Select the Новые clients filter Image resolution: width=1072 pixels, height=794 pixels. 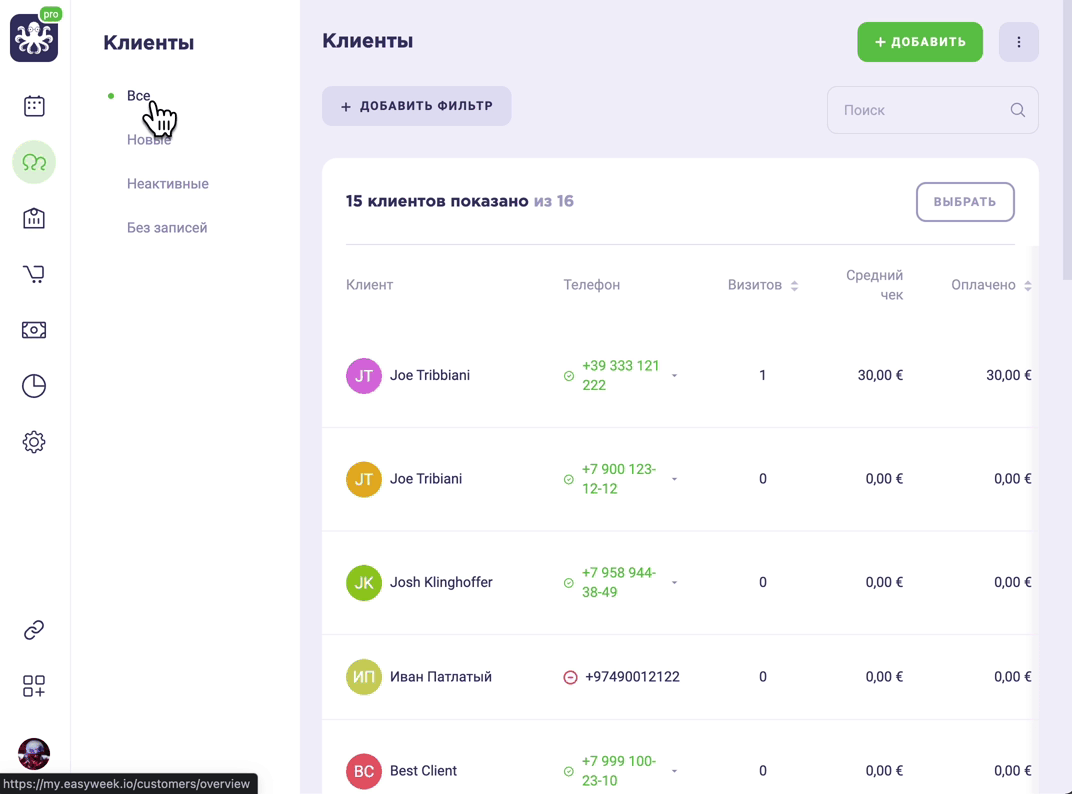coord(149,140)
